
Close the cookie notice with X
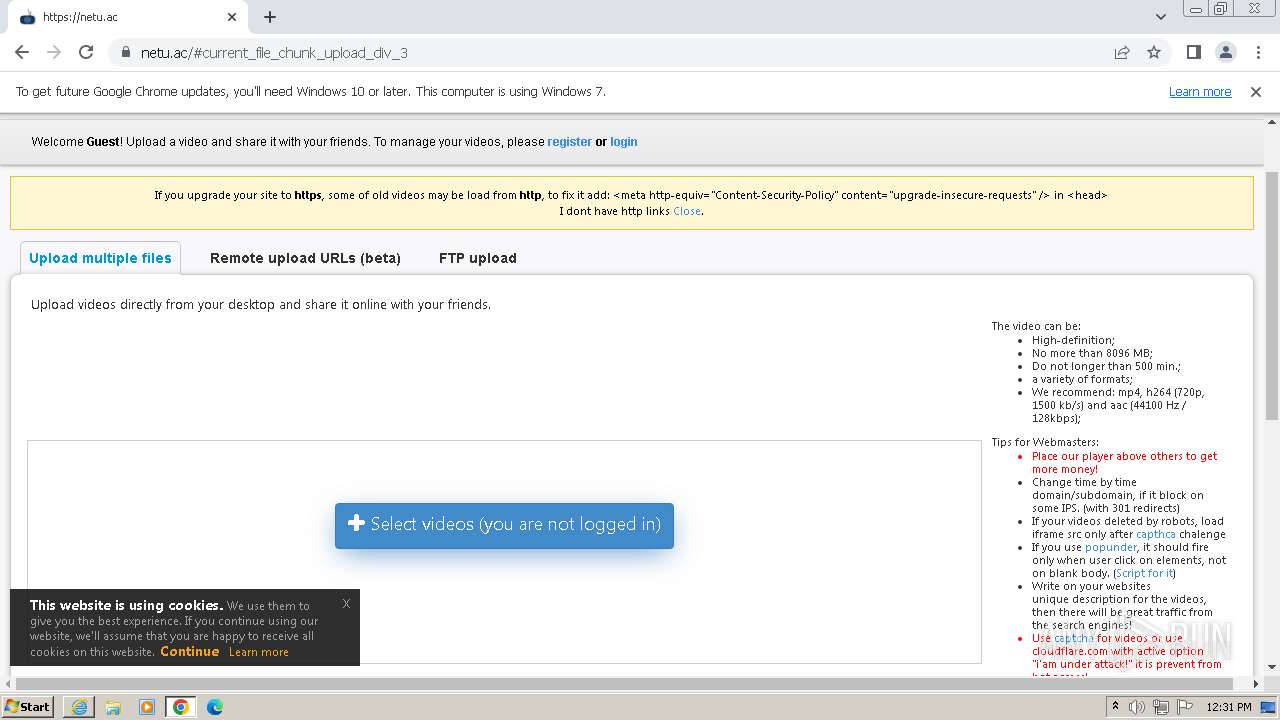[346, 603]
